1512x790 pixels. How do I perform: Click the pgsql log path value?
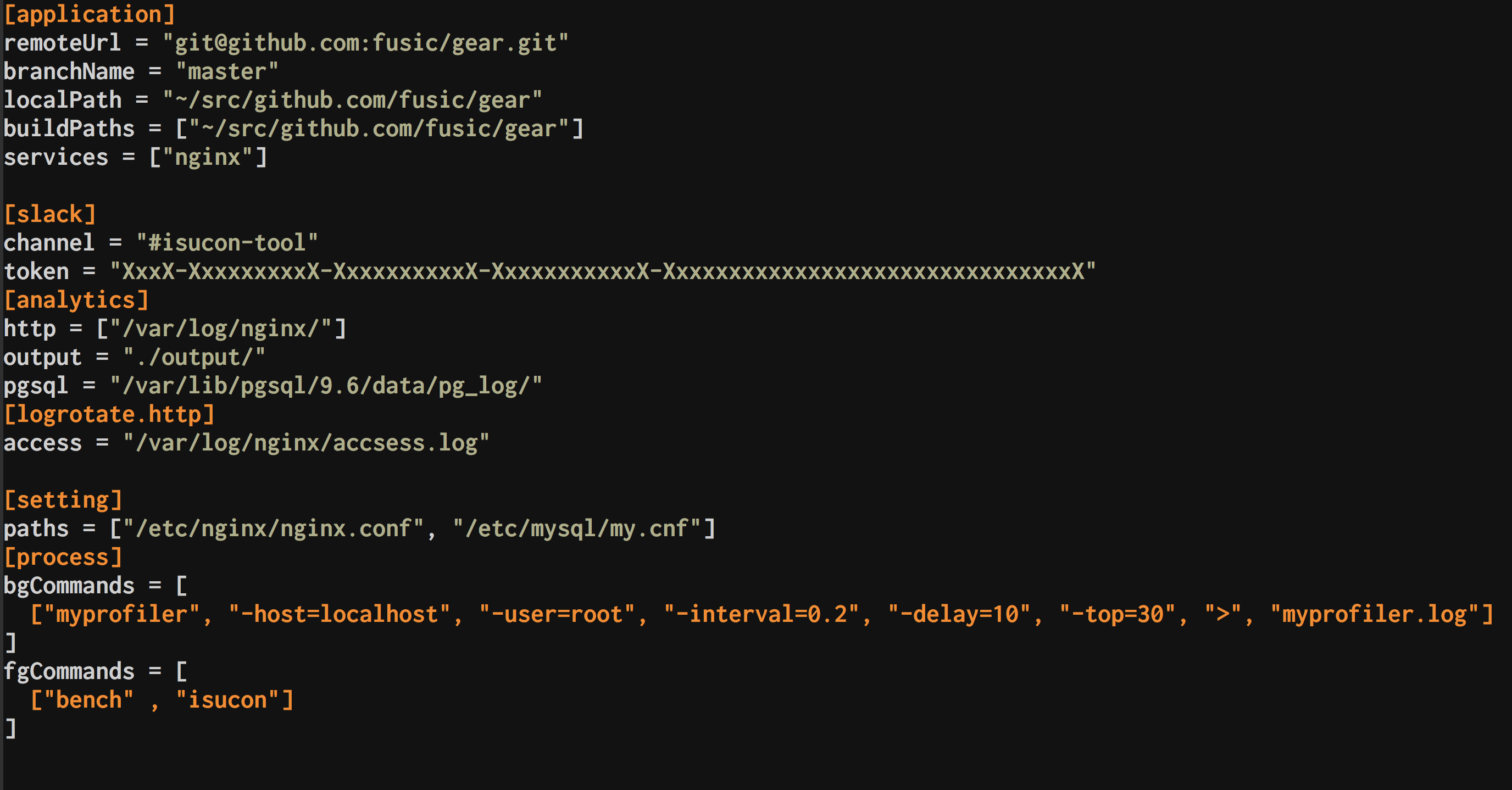(326, 386)
